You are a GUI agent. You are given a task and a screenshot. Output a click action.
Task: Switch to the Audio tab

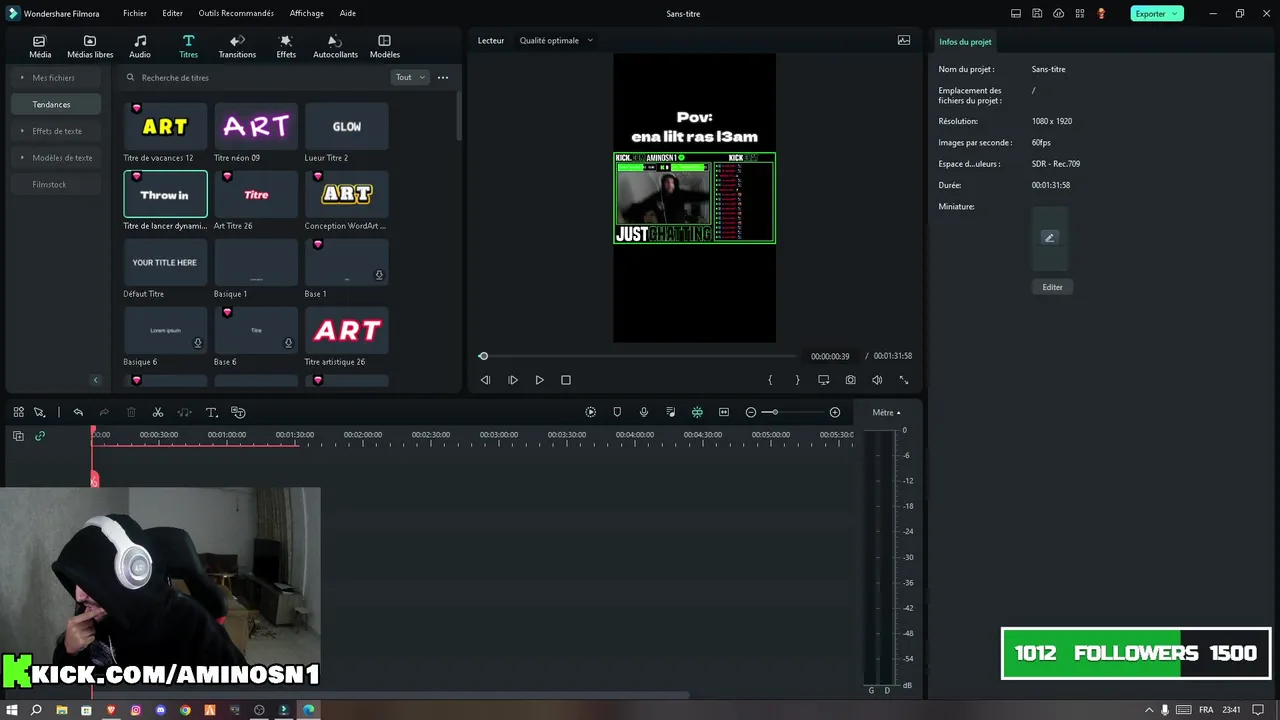140,47
